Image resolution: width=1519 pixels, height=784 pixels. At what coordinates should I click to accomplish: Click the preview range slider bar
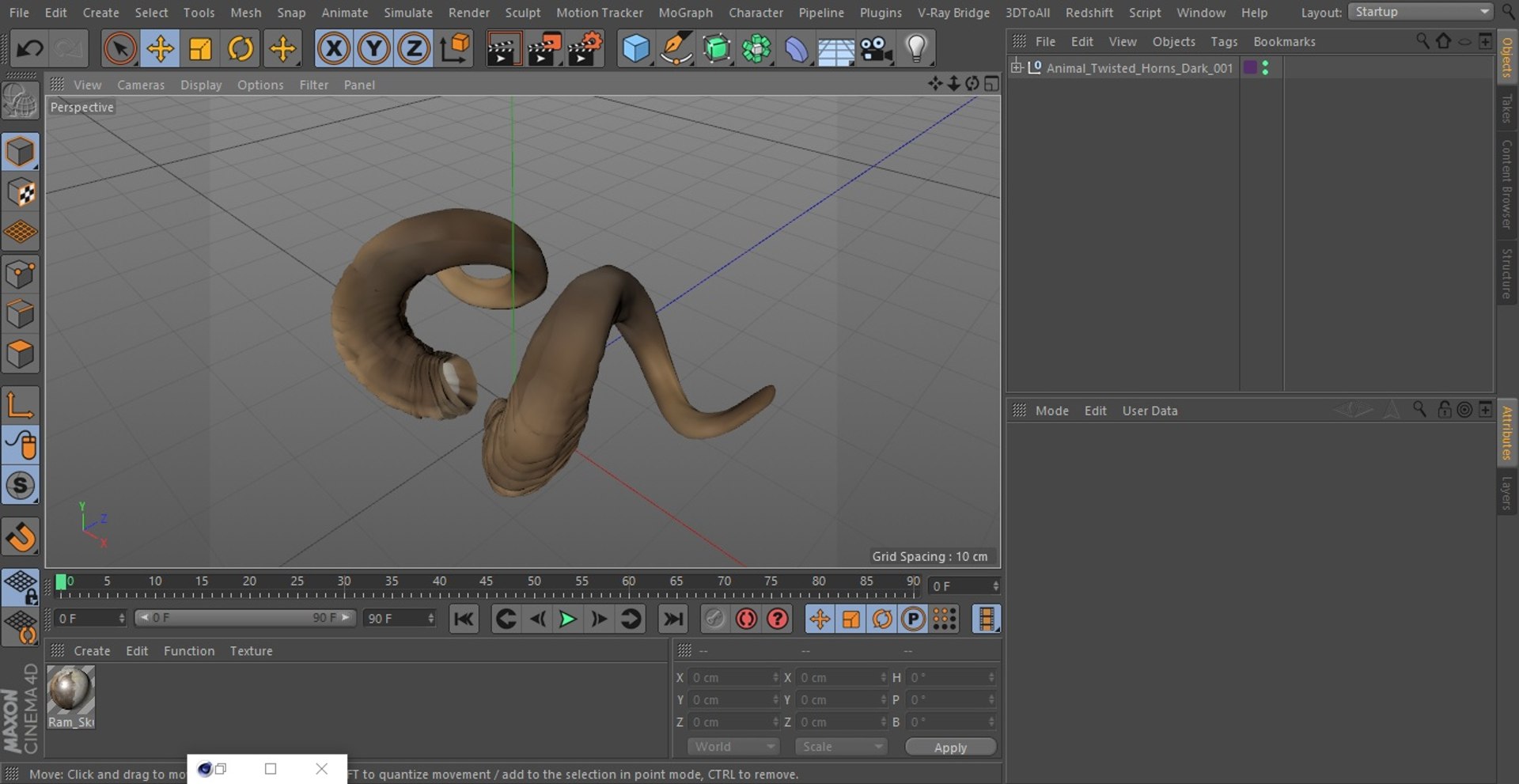[x=245, y=618]
